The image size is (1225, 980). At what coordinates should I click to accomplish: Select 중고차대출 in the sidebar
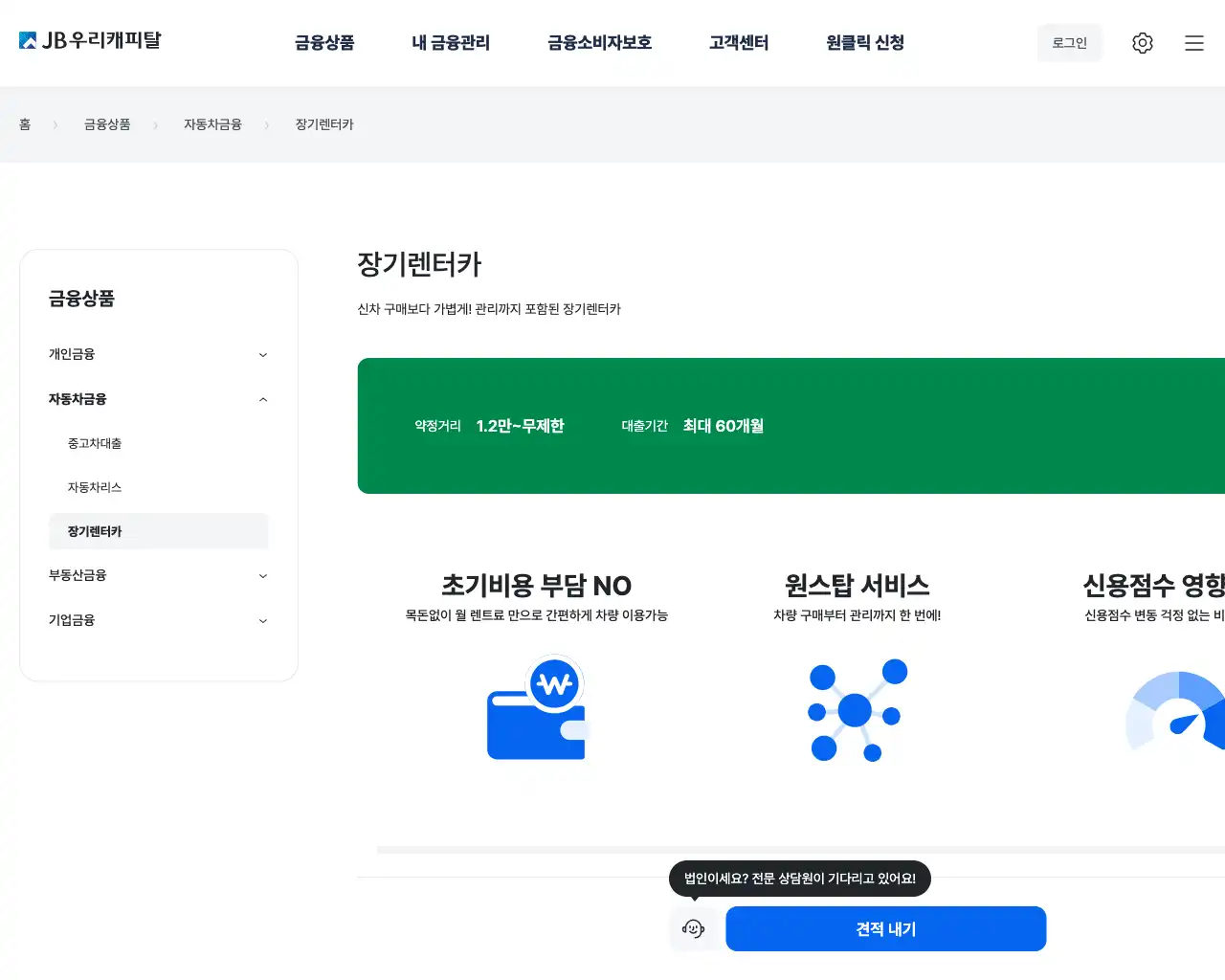pyautogui.click(x=95, y=443)
